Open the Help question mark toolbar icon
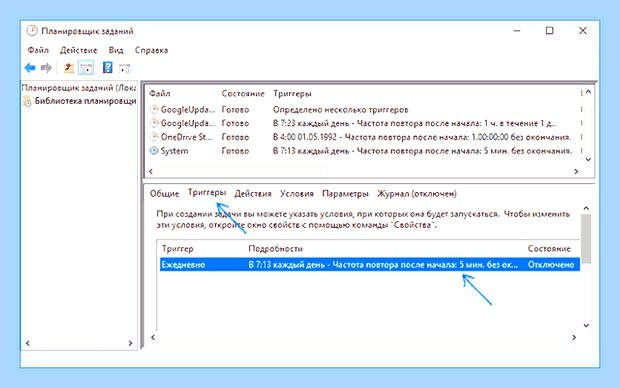 107,68
